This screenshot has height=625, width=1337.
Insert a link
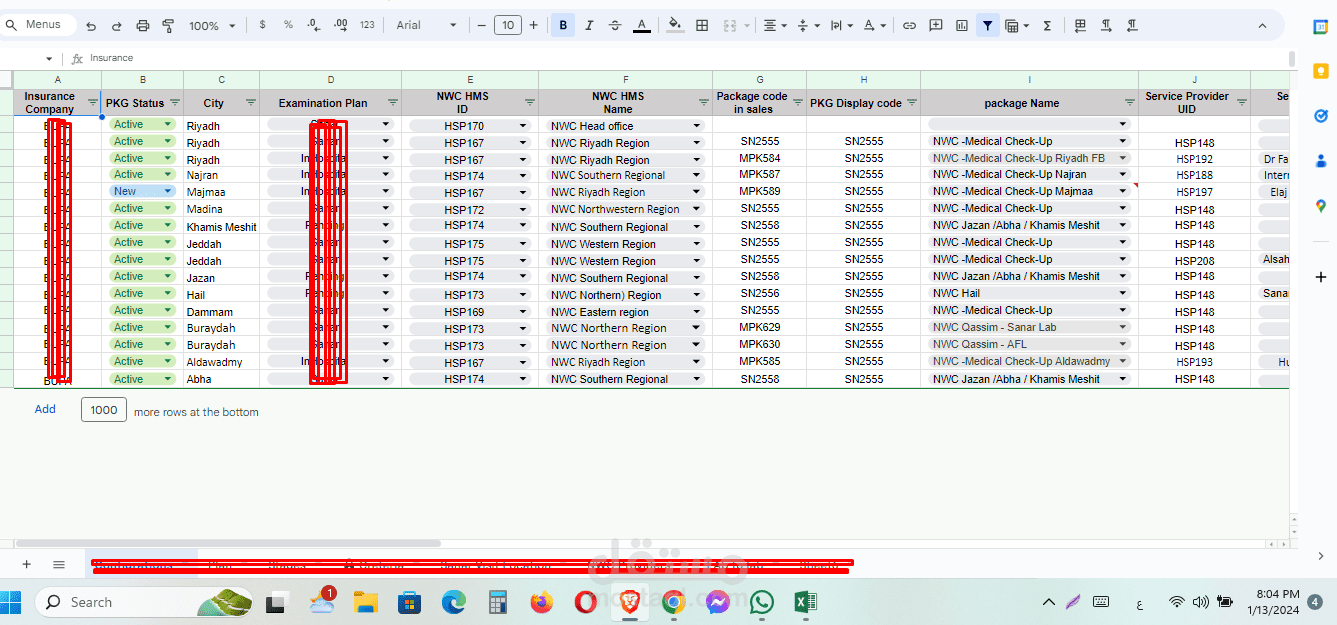[x=909, y=25]
